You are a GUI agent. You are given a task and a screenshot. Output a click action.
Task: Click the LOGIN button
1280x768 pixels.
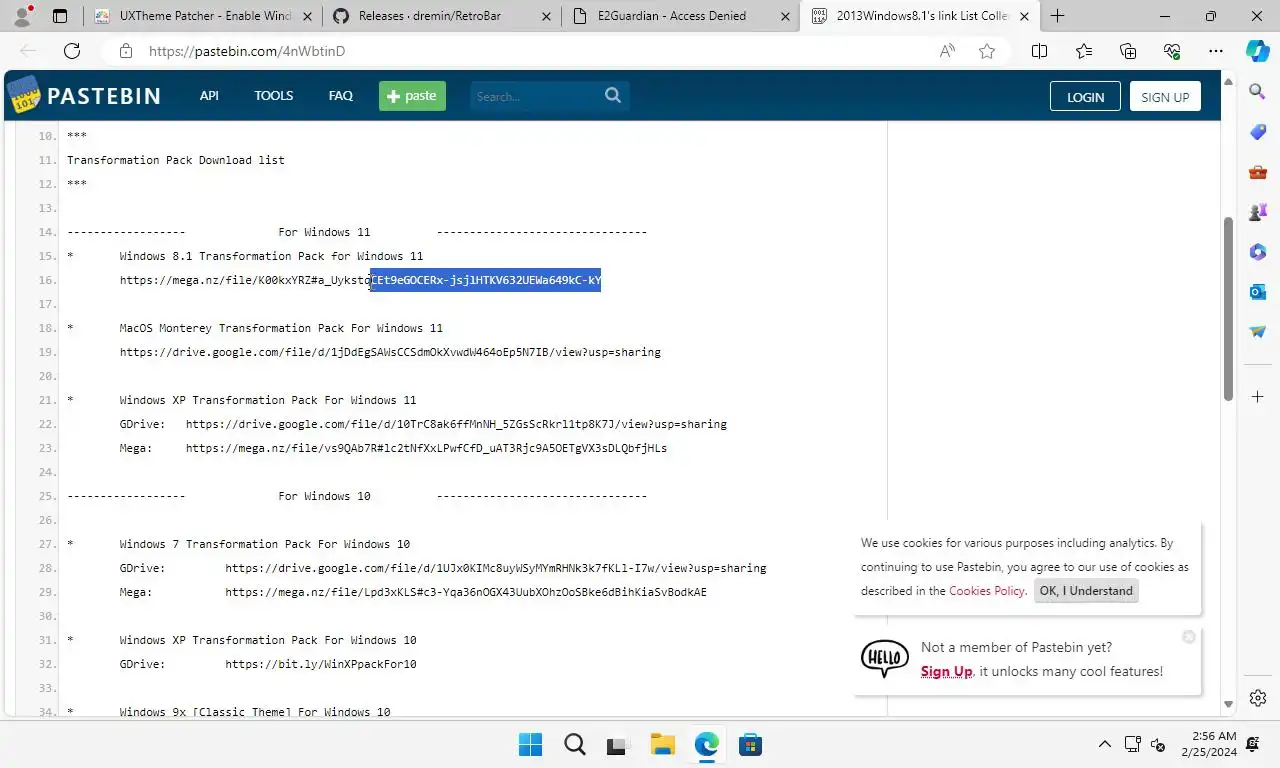click(x=1085, y=97)
